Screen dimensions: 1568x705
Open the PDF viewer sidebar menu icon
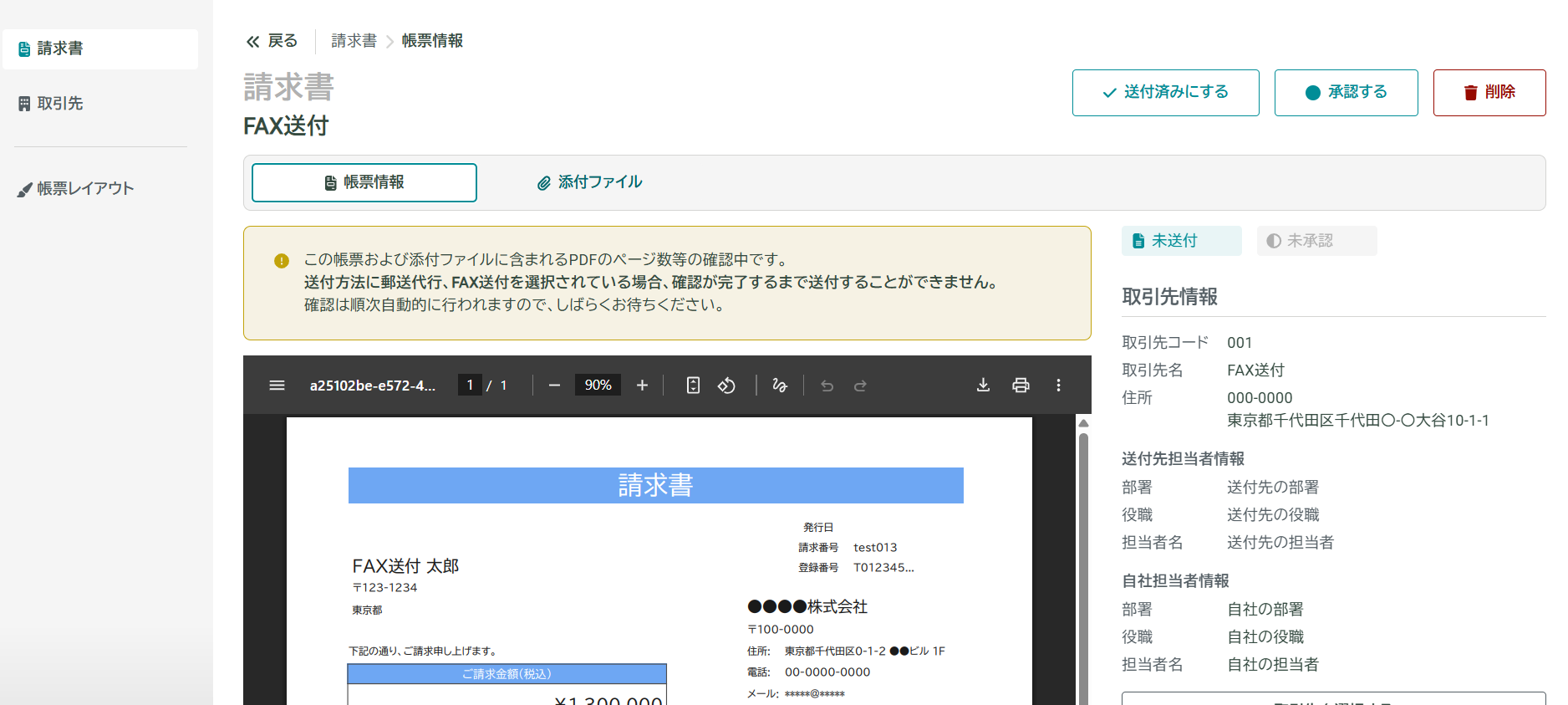click(x=277, y=386)
